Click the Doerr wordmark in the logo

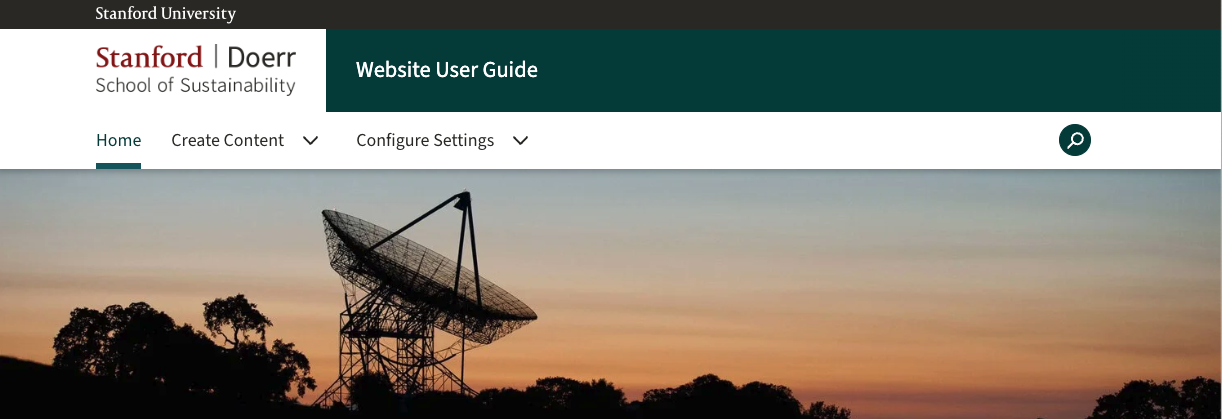(262, 58)
